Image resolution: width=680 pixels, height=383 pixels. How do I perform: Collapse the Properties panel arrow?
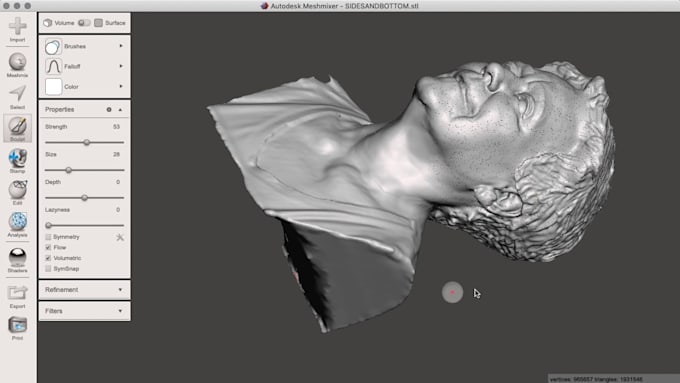[x=120, y=110]
